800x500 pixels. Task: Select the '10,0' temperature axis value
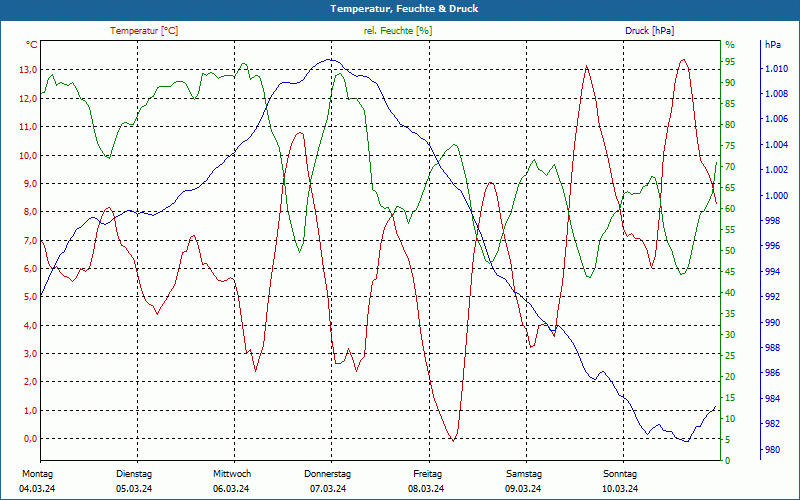(28, 155)
